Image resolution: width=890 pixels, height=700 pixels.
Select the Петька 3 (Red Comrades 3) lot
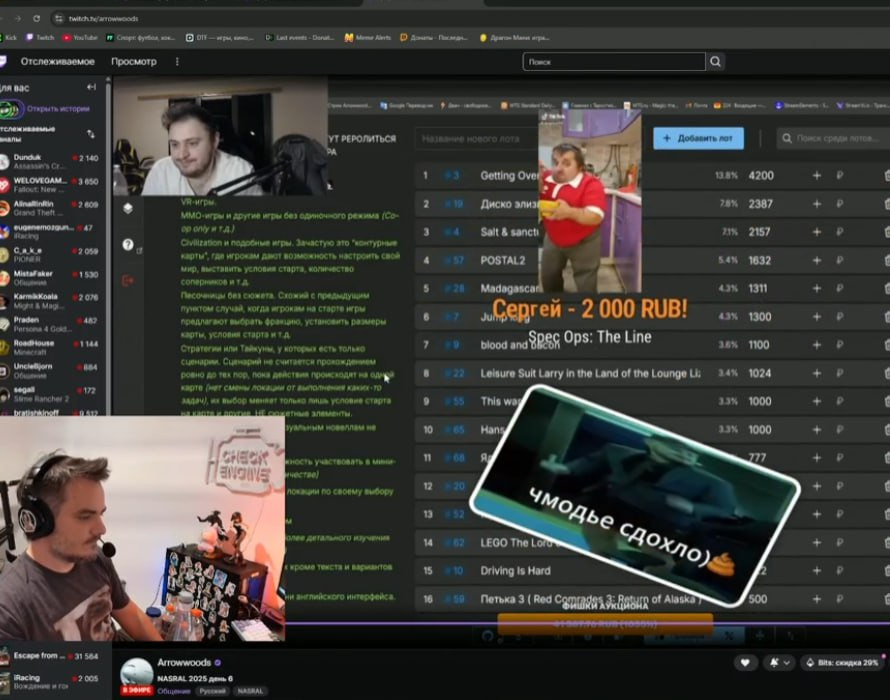pos(590,599)
